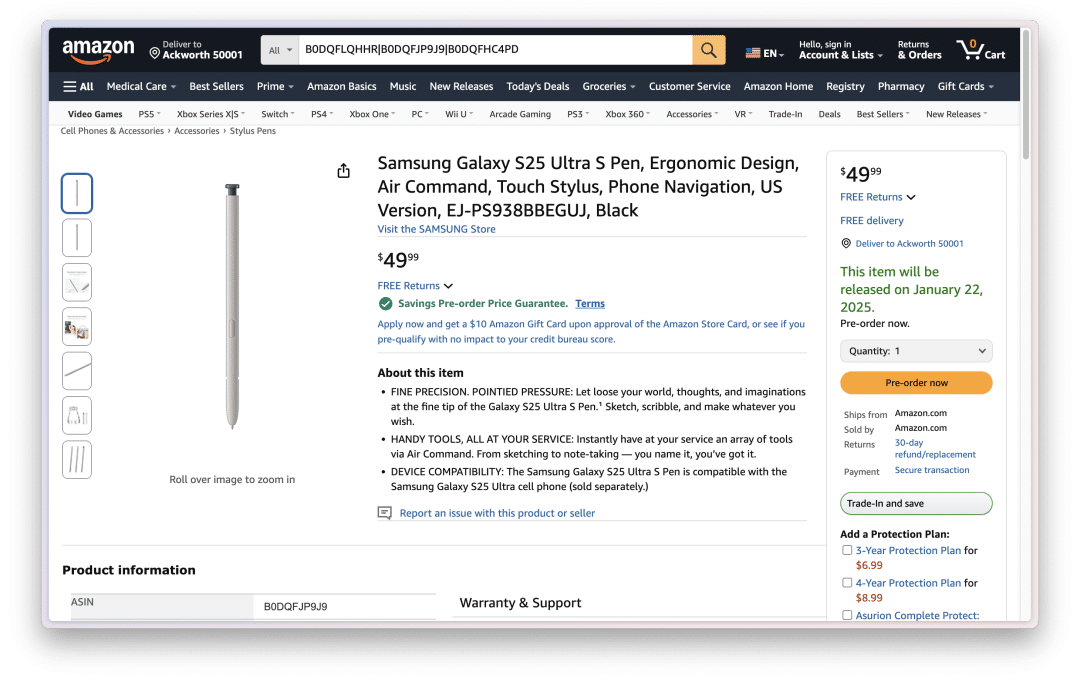Click the search magnifying glass icon
This screenshot has height=675, width=1080.
709,49
